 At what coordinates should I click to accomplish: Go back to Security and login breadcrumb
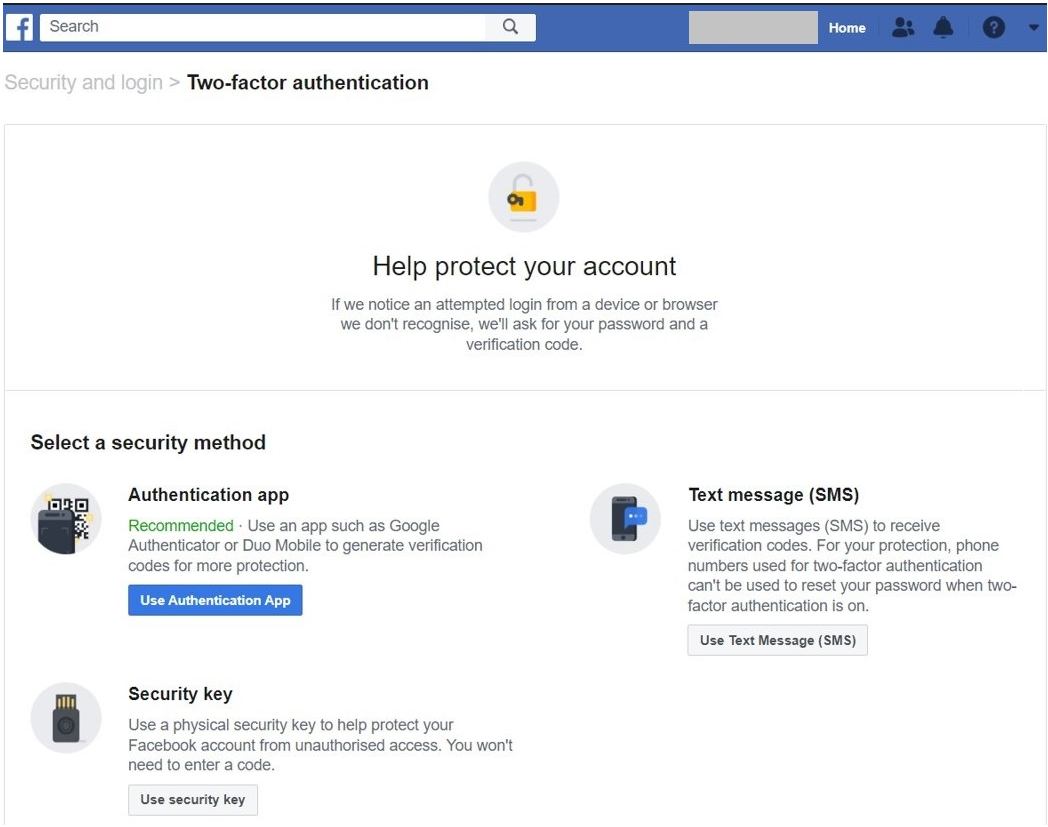tap(83, 83)
